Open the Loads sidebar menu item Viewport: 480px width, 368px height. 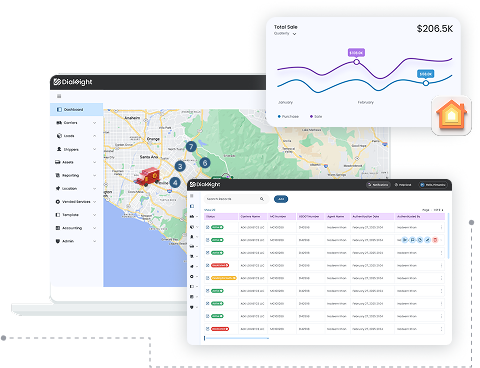[76, 136]
